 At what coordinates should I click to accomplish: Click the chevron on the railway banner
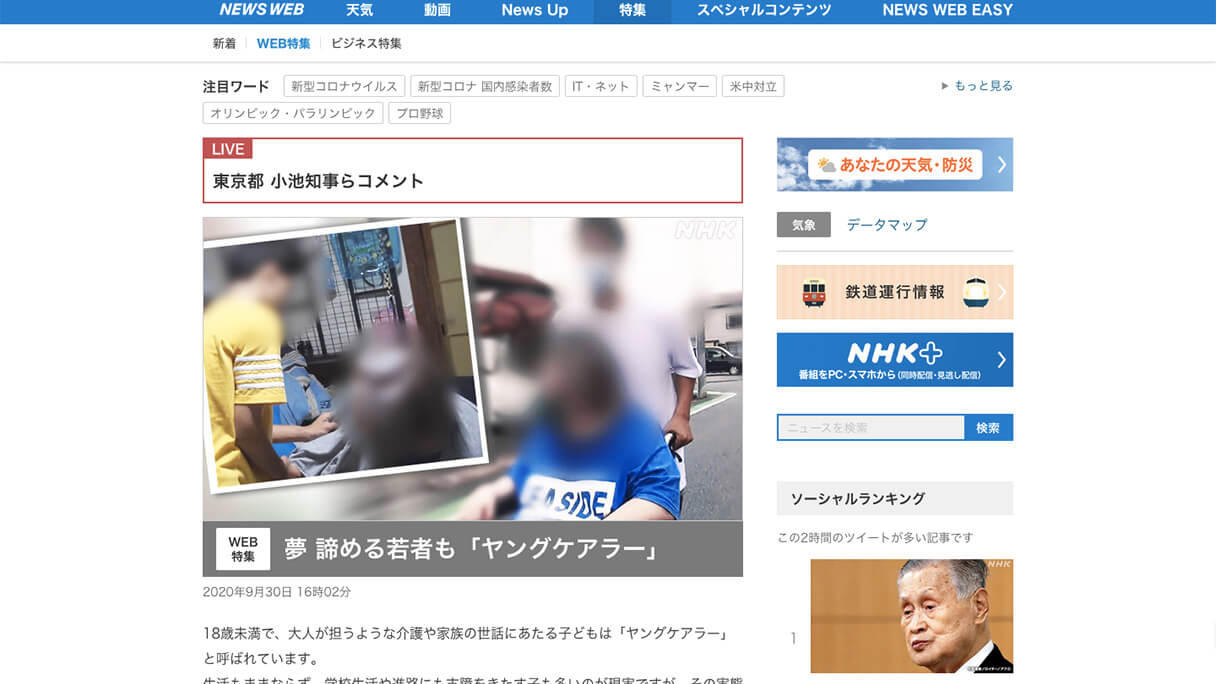pos(1001,293)
